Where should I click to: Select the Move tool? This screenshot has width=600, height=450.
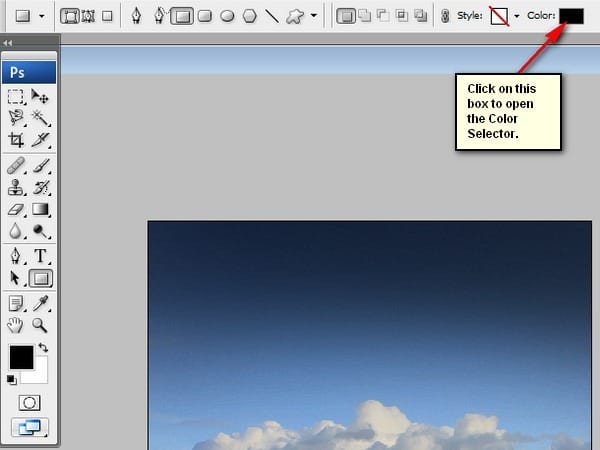[x=40, y=97]
